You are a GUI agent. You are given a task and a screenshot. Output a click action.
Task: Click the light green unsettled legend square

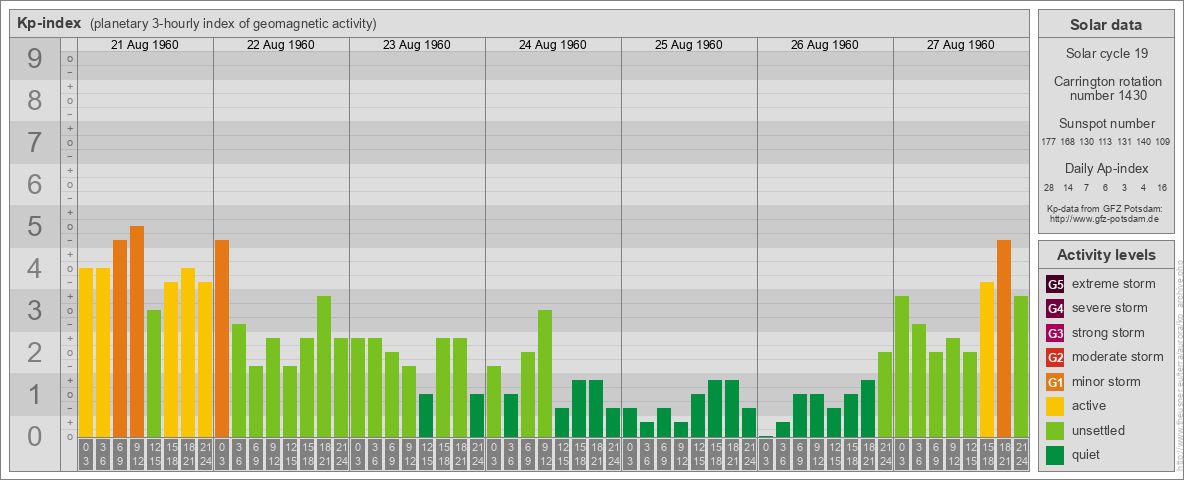(1055, 431)
